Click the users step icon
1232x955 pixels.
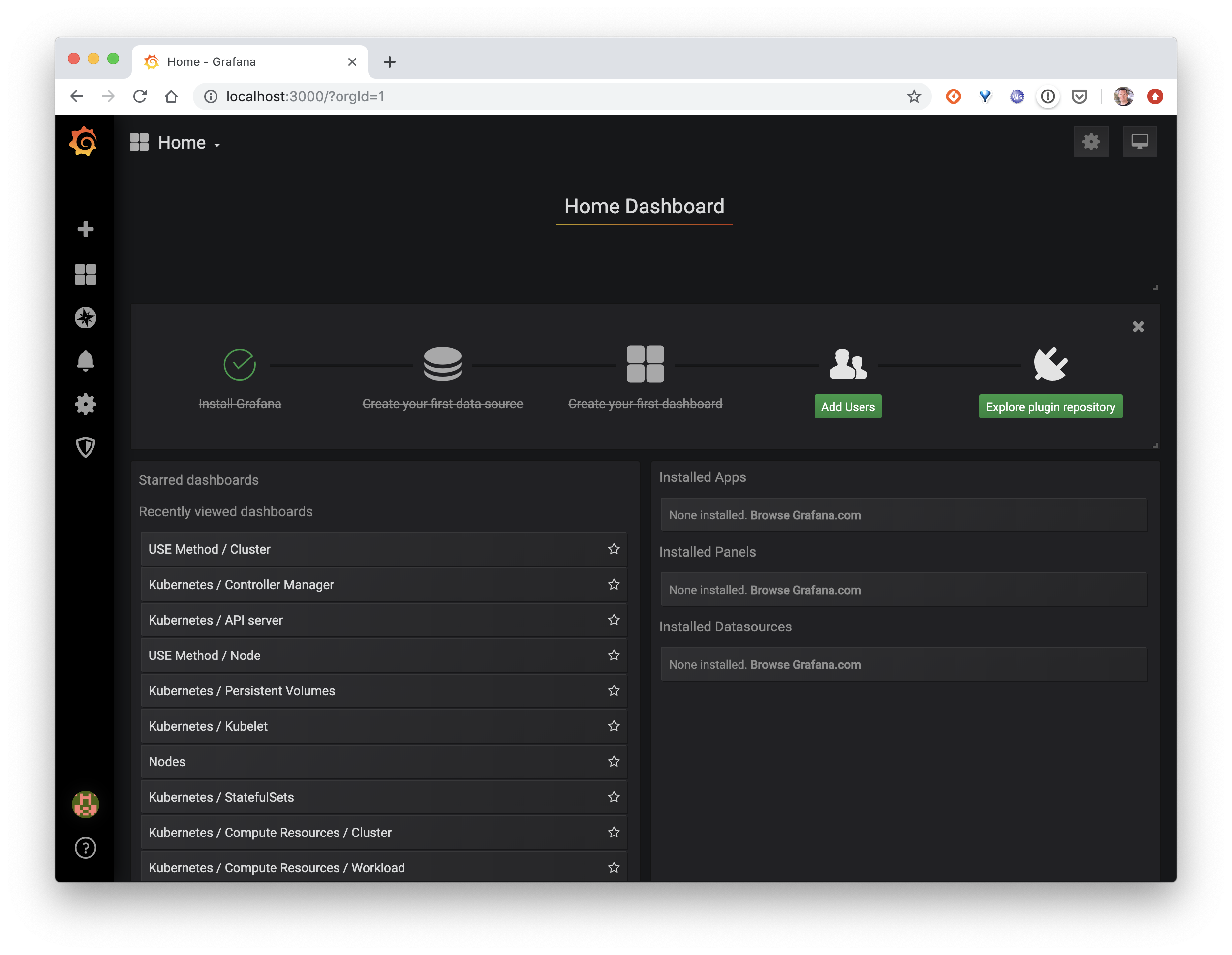[x=847, y=364]
